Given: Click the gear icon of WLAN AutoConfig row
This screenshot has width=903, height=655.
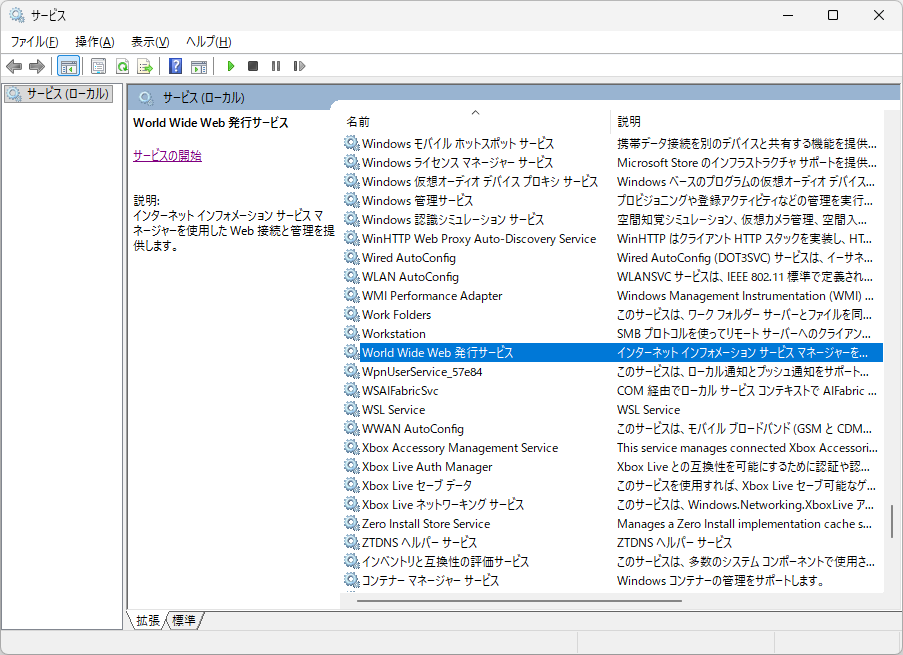Looking at the screenshot, I should [351, 276].
